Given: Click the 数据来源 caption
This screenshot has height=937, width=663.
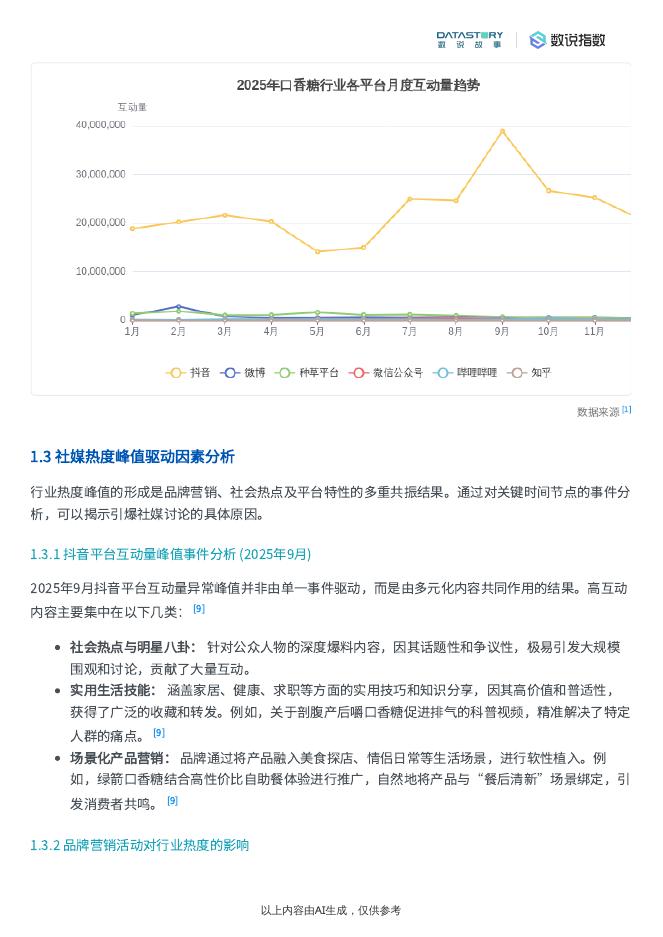Looking at the screenshot, I should (x=598, y=412).
